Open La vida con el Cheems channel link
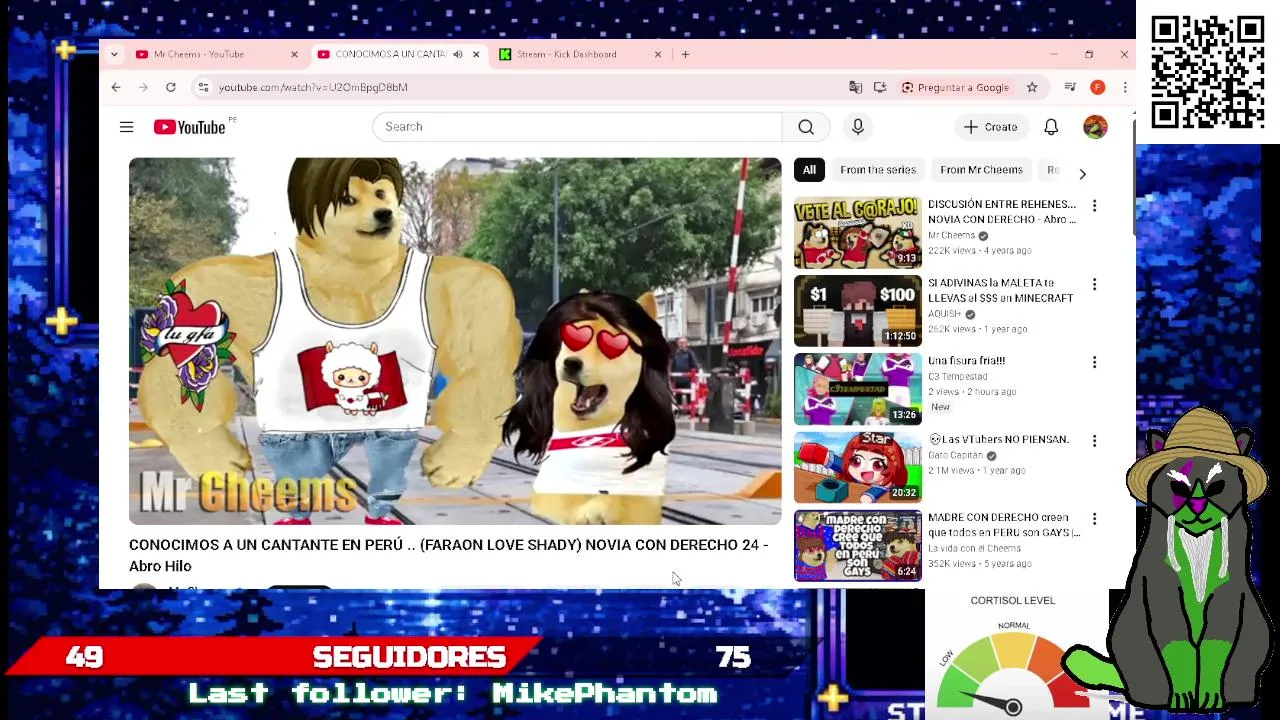The image size is (1280, 720). pyautogui.click(x=974, y=548)
